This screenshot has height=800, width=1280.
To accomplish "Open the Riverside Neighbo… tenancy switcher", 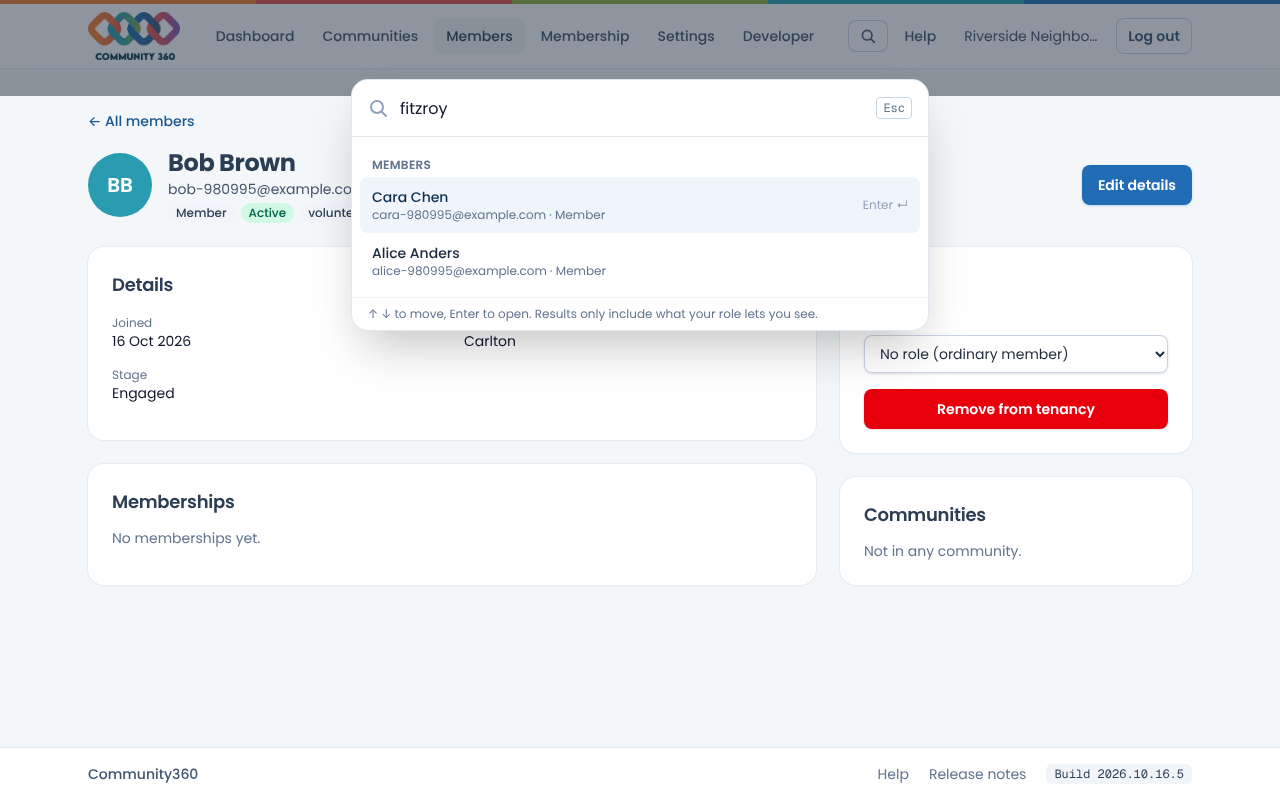I will pos(1030,36).
